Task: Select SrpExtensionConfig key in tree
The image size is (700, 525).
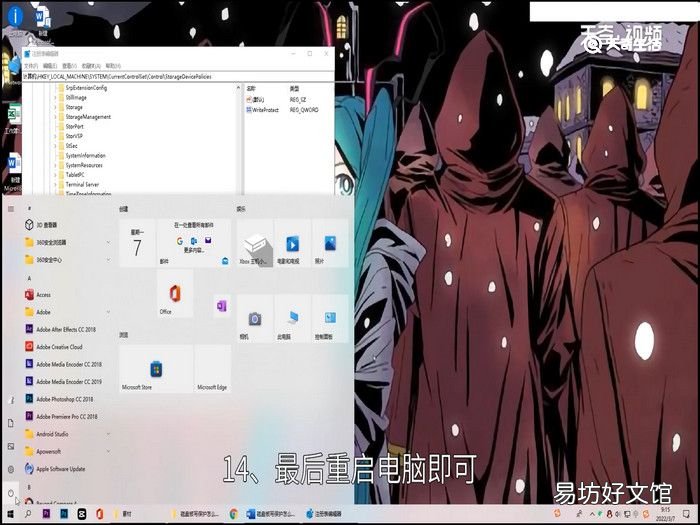Action: [86, 88]
